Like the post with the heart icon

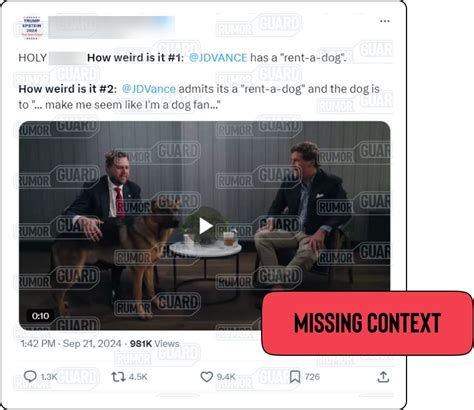click(x=206, y=377)
